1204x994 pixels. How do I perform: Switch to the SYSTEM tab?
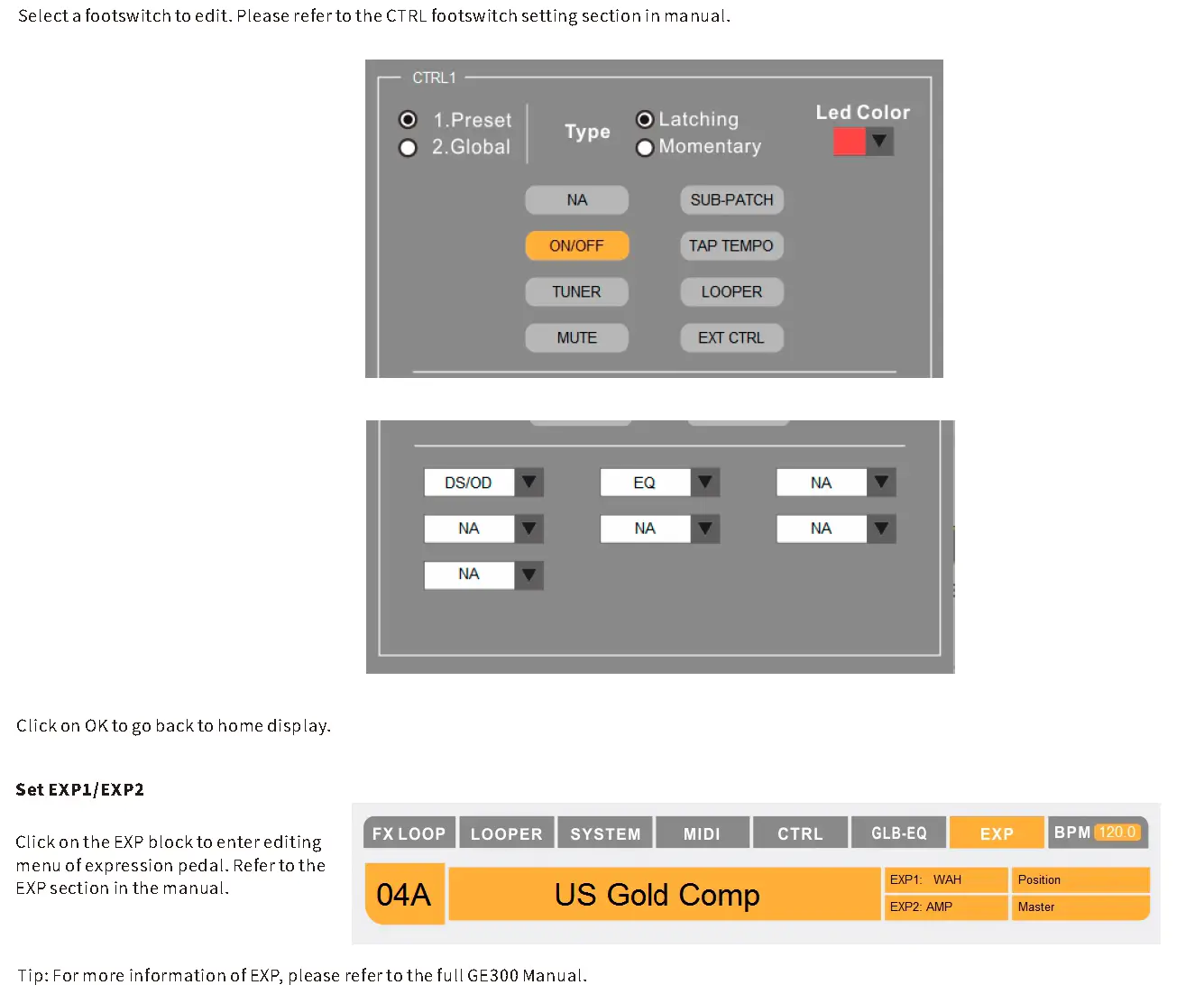605,833
